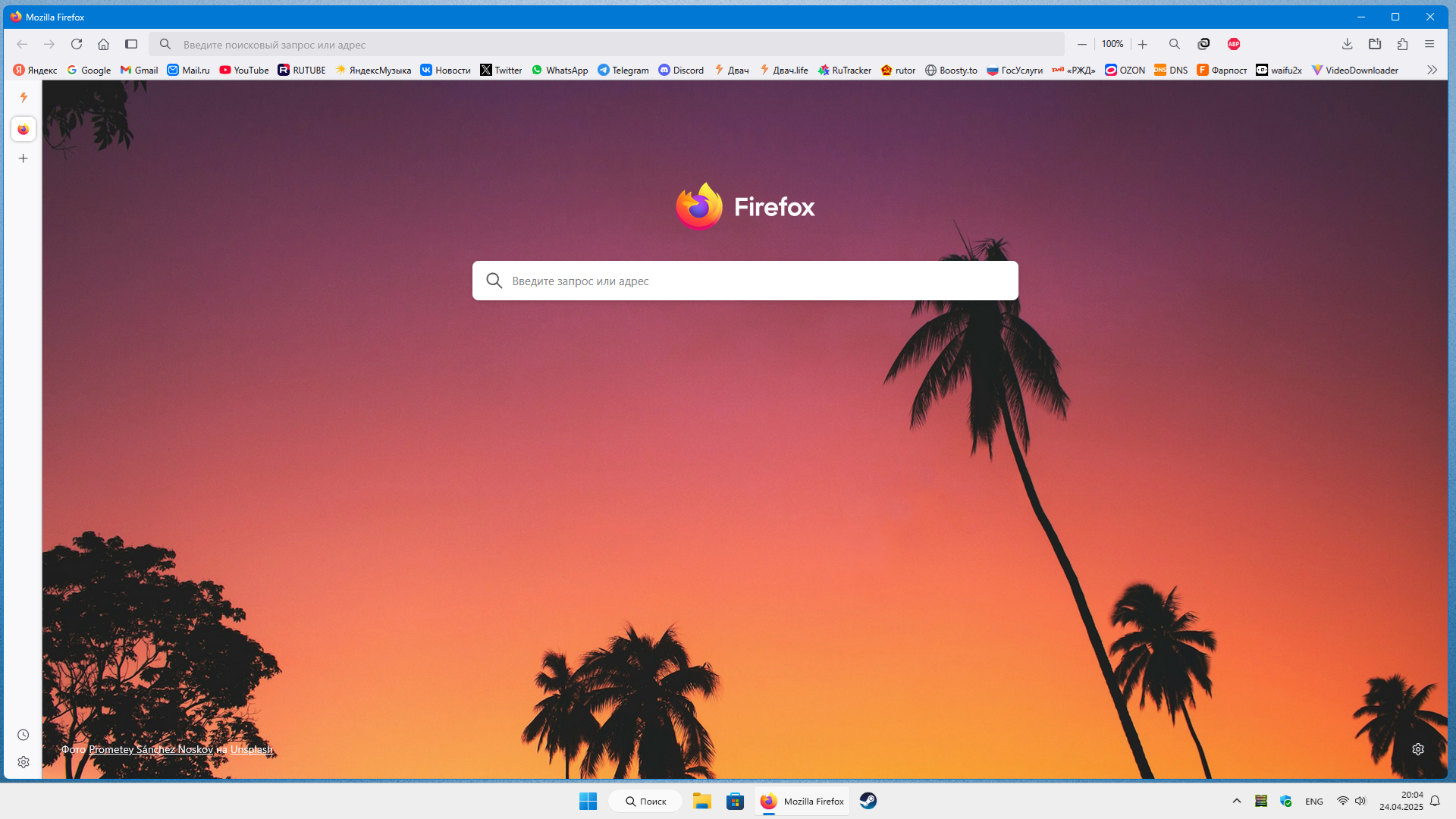This screenshot has height=819, width=1456.
Task: Open File Explorer from the taskbar
Action: pyautogui.click(x=702, y=801)
